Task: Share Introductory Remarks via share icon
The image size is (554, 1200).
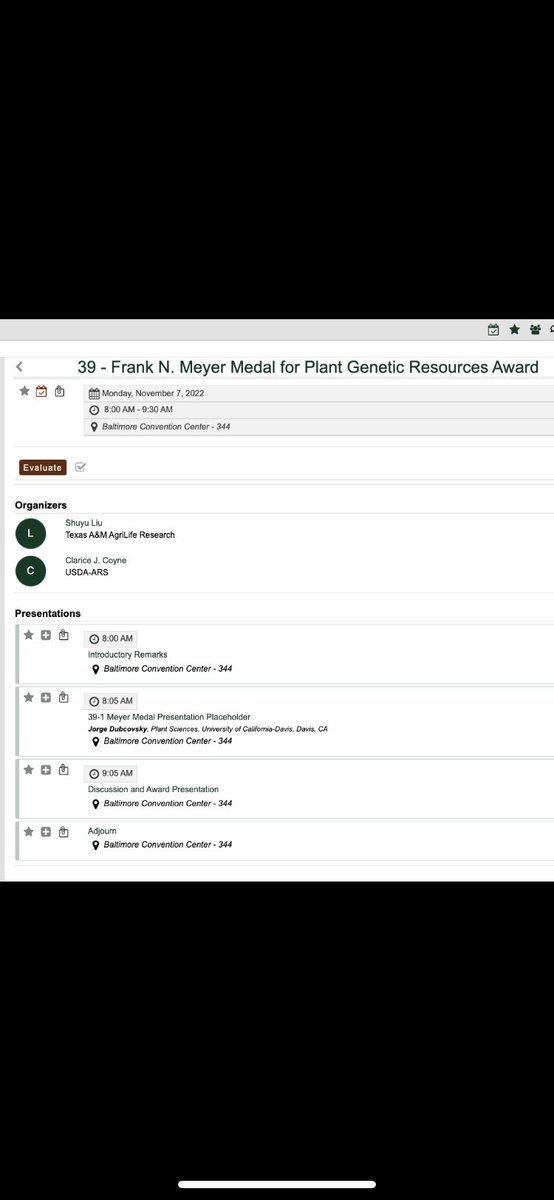Action: (63, 635)
